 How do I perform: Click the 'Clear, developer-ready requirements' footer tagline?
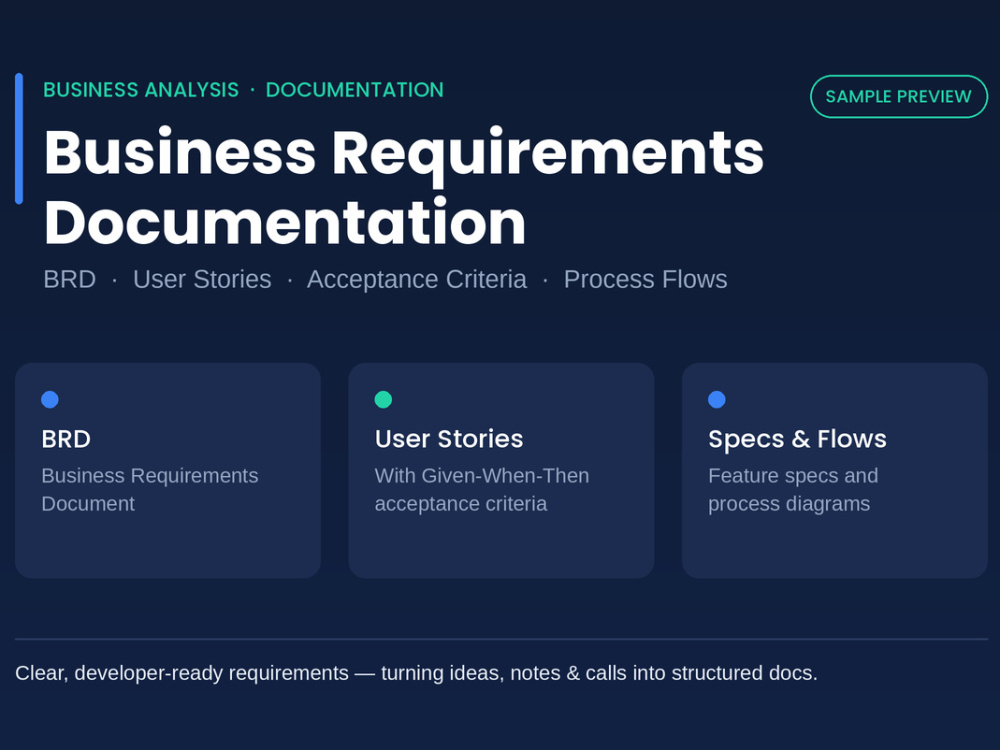point(416,673)
